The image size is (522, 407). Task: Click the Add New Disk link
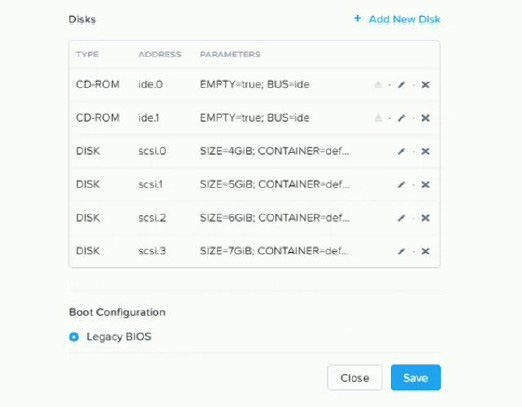404,19
